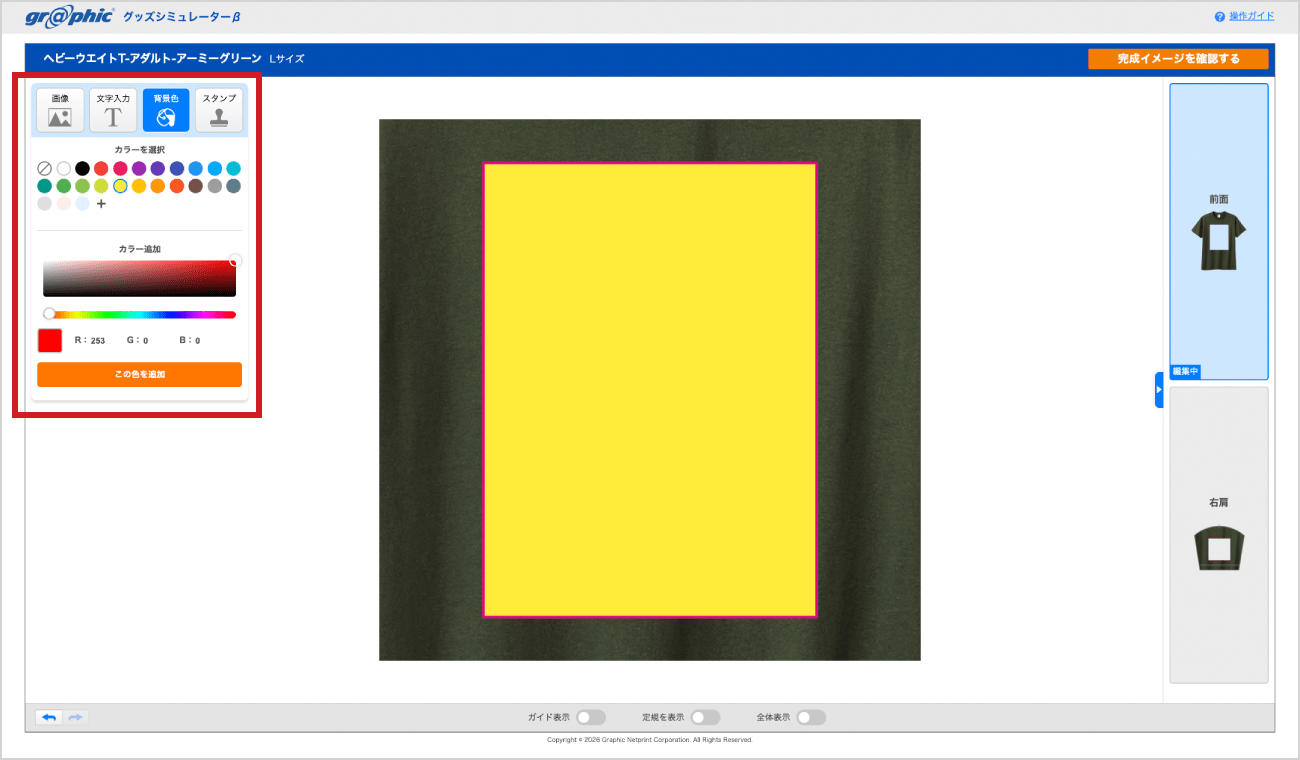Image resolution: width=1300 pixels, height=760 pixels.
Task: Select the black color swatch
Action: tap(82, 168)
